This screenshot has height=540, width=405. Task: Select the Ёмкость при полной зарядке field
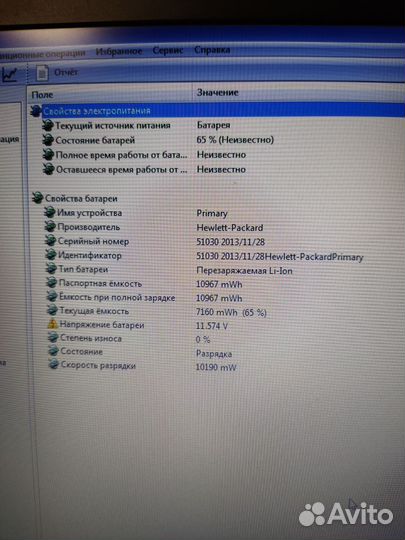click(x=117, y=297)
